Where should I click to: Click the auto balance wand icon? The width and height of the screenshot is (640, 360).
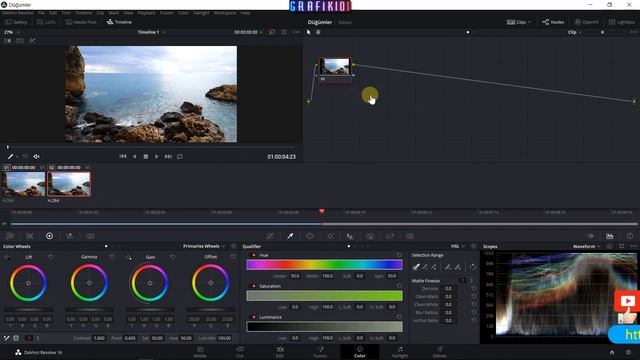tap(7, 338)
